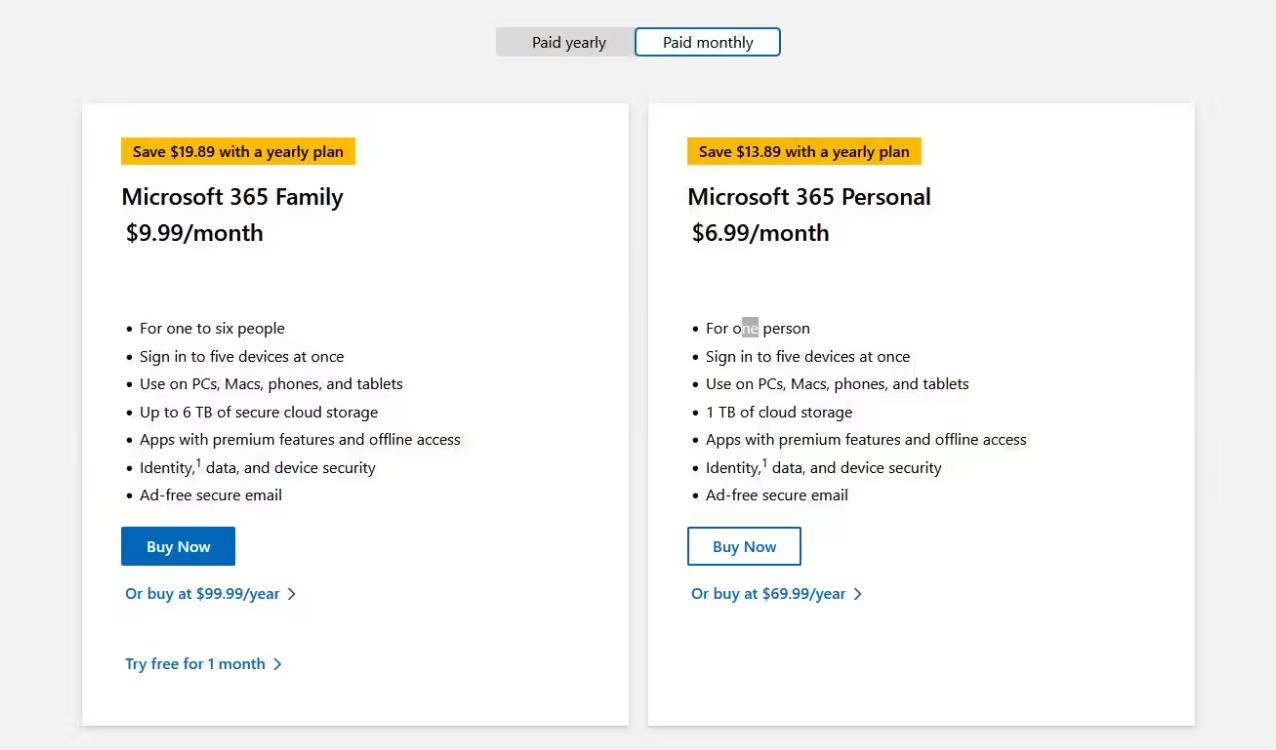Open footnote 1 in the Family Identity line
This screenshot has height=750, width=1276.
(198, 463)
